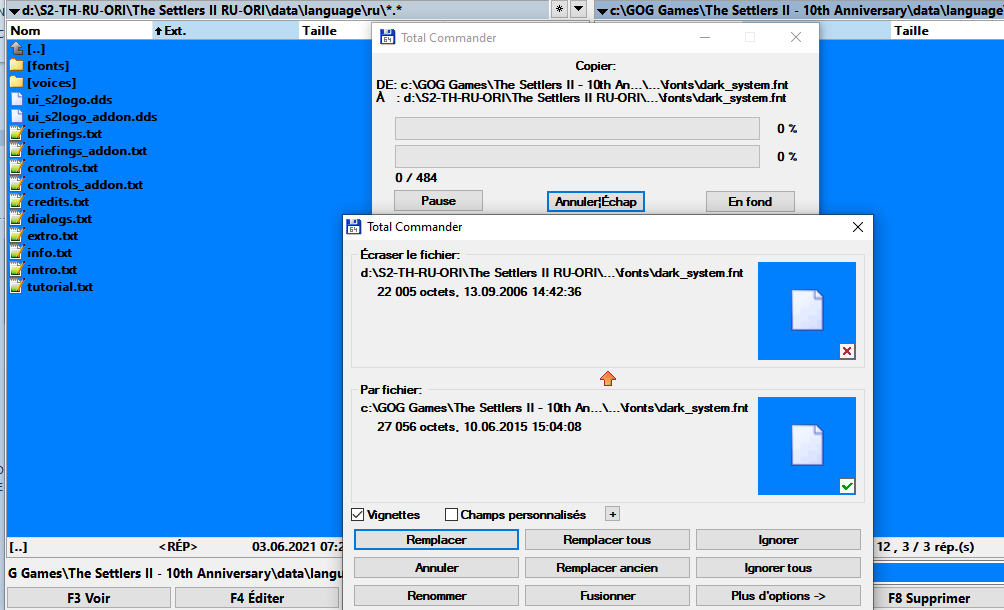Click the extro.txt file icon
Screen dimensions: 1004x610
click(17, 236)
